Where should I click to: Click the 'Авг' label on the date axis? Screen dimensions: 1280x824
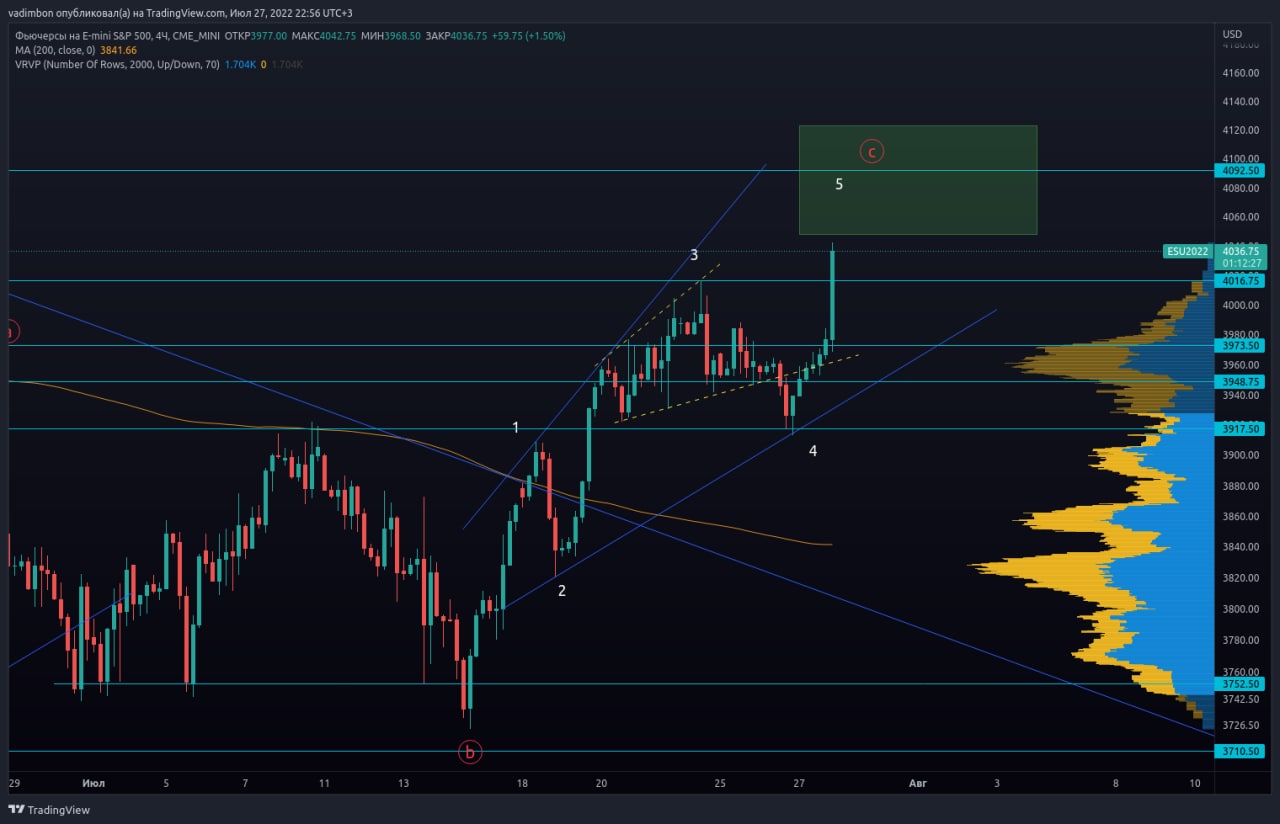[x=918, y=783]
